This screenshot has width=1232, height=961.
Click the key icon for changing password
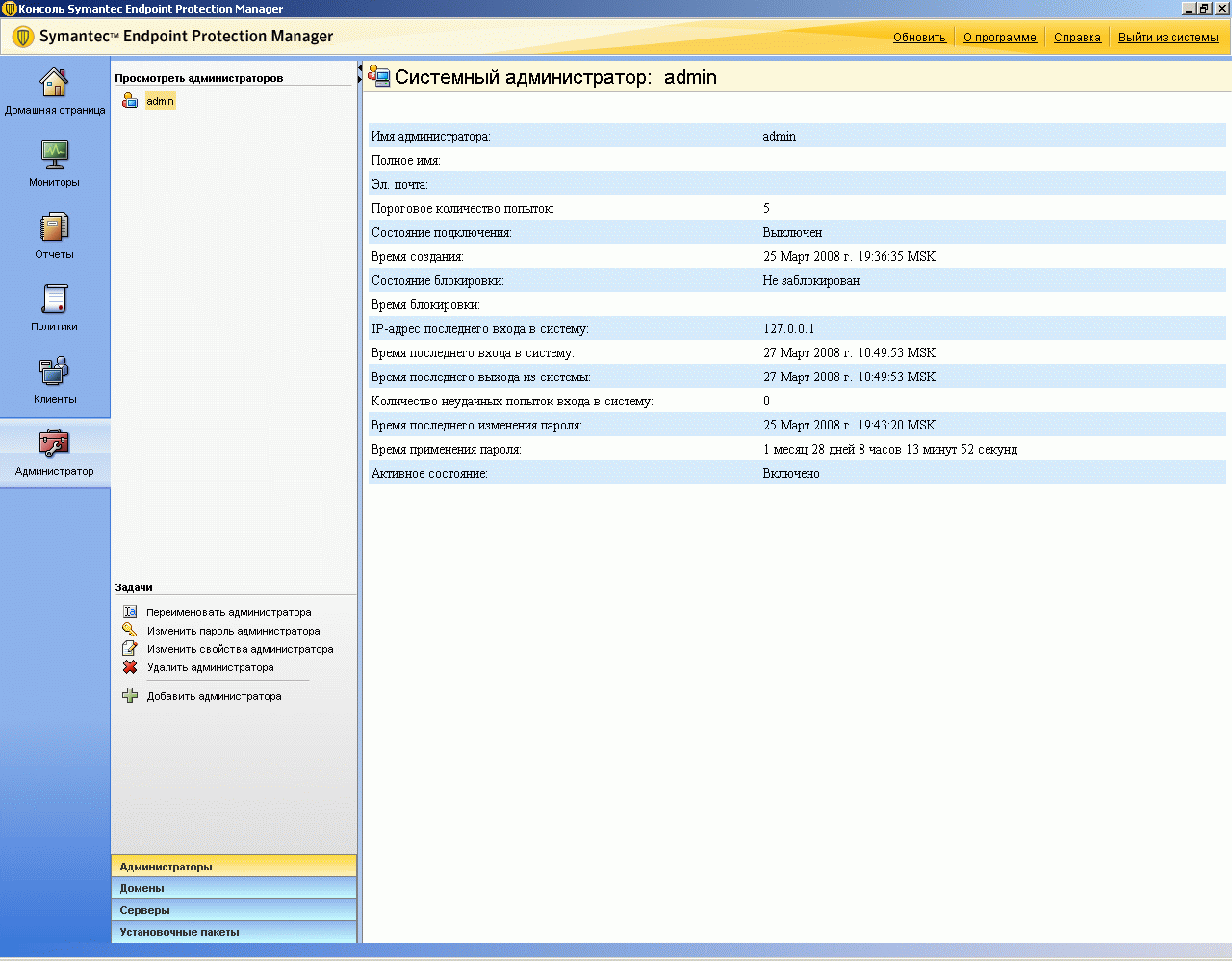pyautogui.click(x=130, y=631)
